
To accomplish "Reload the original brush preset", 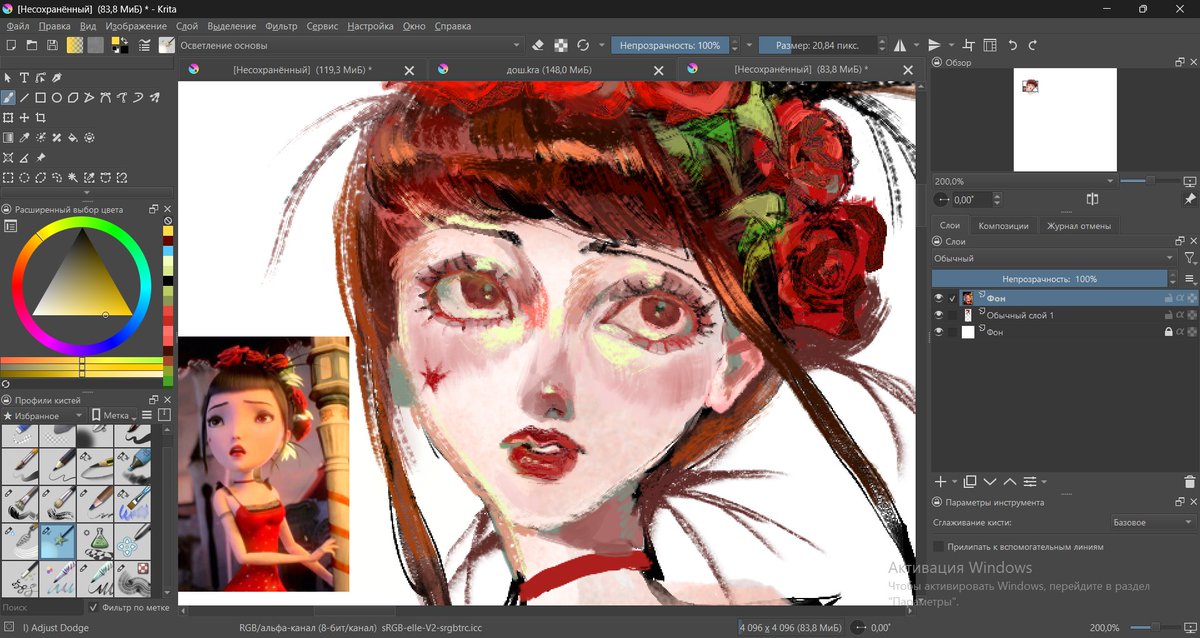I will [583, 45].
